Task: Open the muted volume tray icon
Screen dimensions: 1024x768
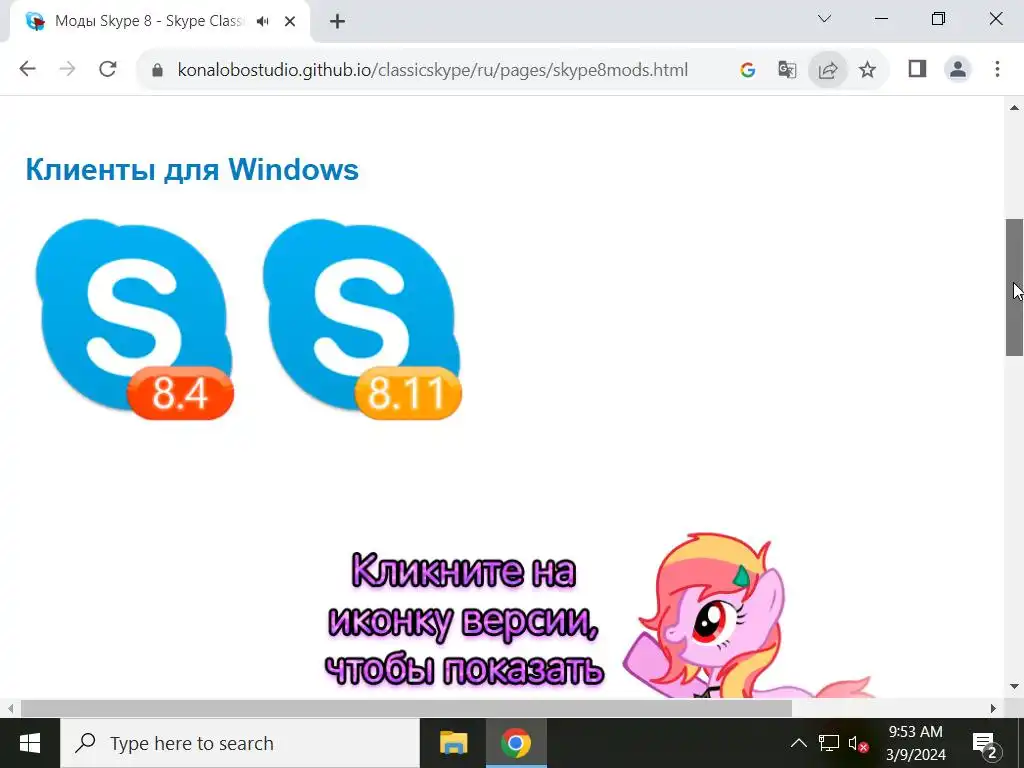Action: click(857, 743)
